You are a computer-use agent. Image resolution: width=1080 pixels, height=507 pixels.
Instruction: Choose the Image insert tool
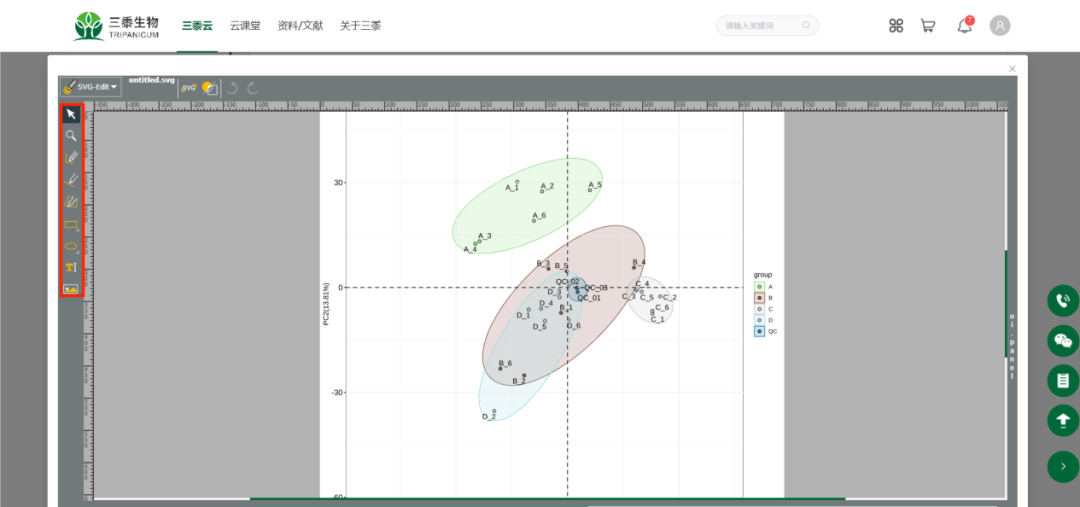pyautogui.click(x=71, y=289)
